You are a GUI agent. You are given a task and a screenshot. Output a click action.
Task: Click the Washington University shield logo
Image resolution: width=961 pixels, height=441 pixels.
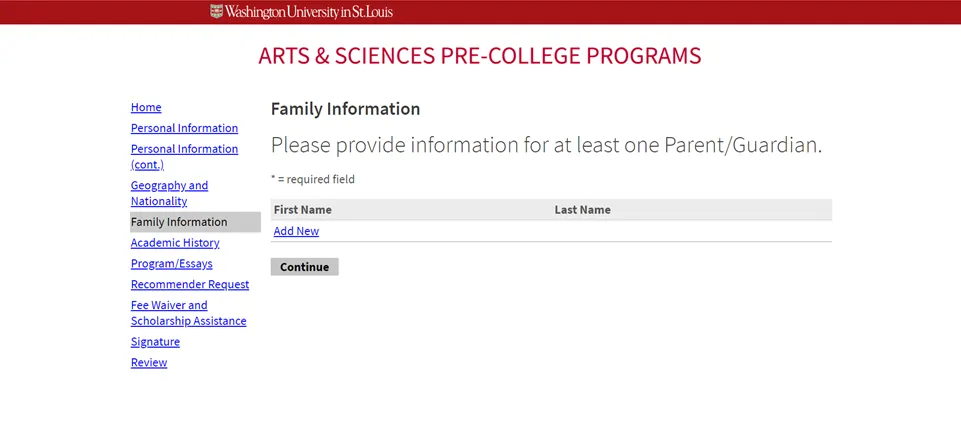click(x=217, y=12)
